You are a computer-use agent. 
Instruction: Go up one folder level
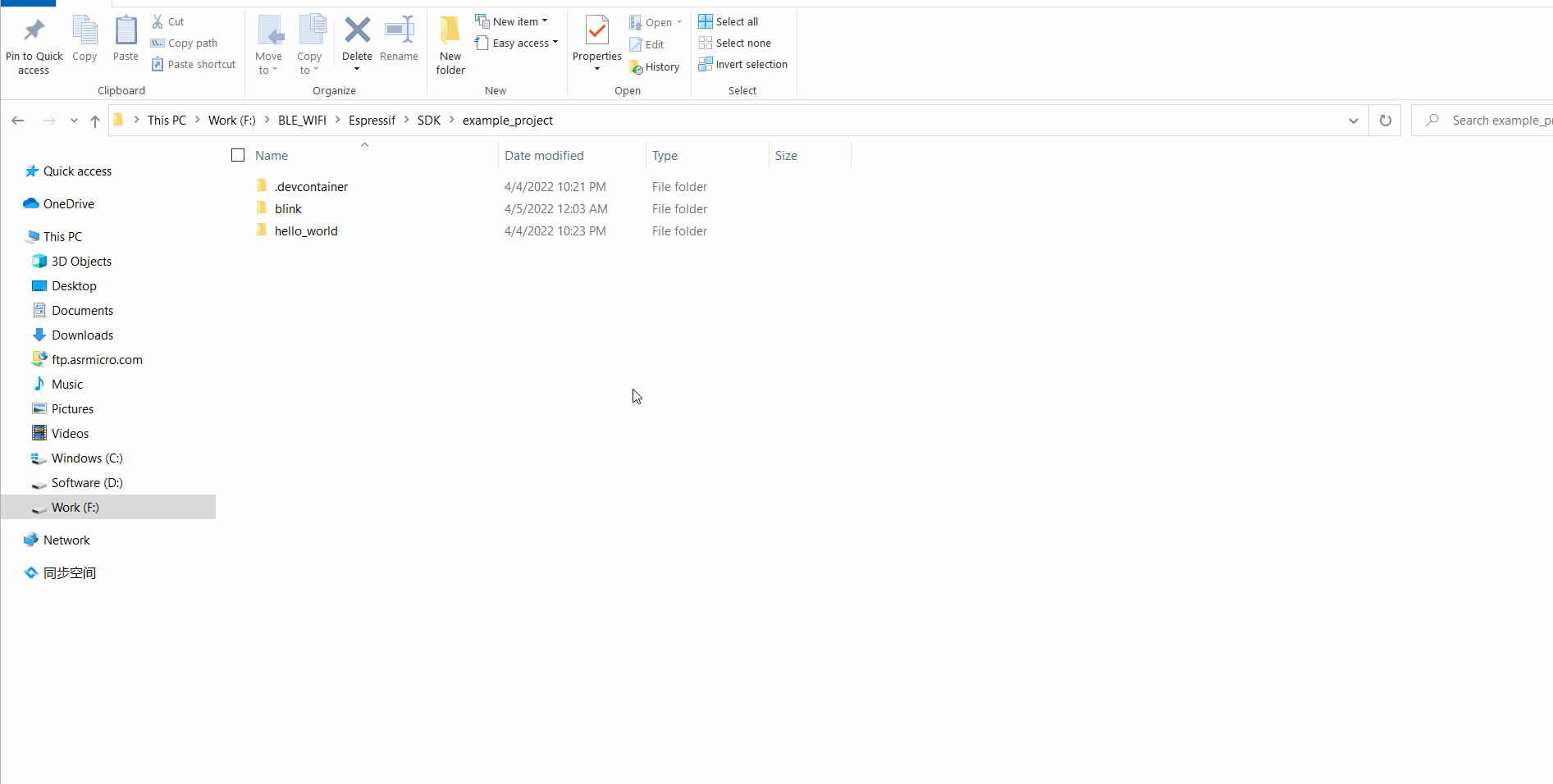tap(95, 121)
